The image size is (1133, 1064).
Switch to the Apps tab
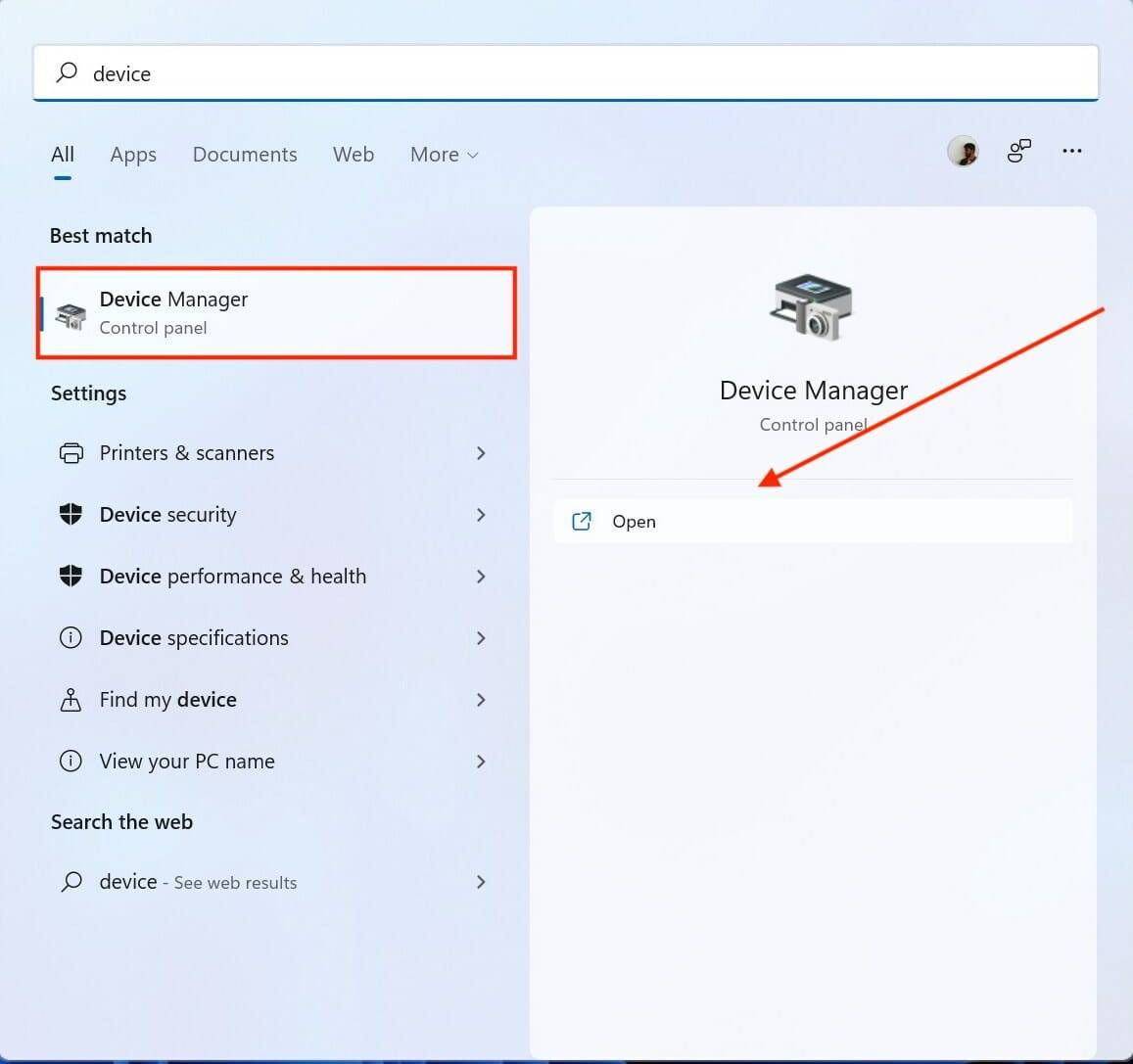coord(133,154)
